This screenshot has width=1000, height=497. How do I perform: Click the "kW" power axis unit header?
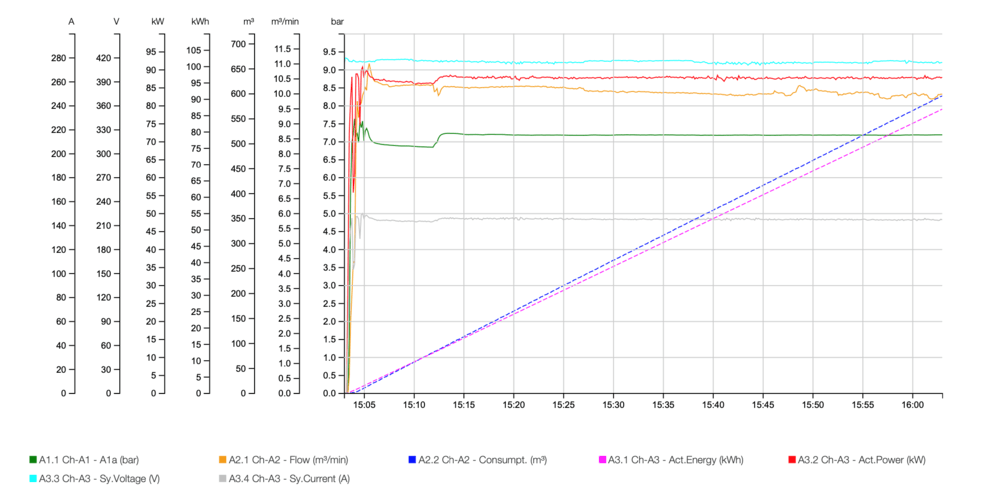click(157, 21)
